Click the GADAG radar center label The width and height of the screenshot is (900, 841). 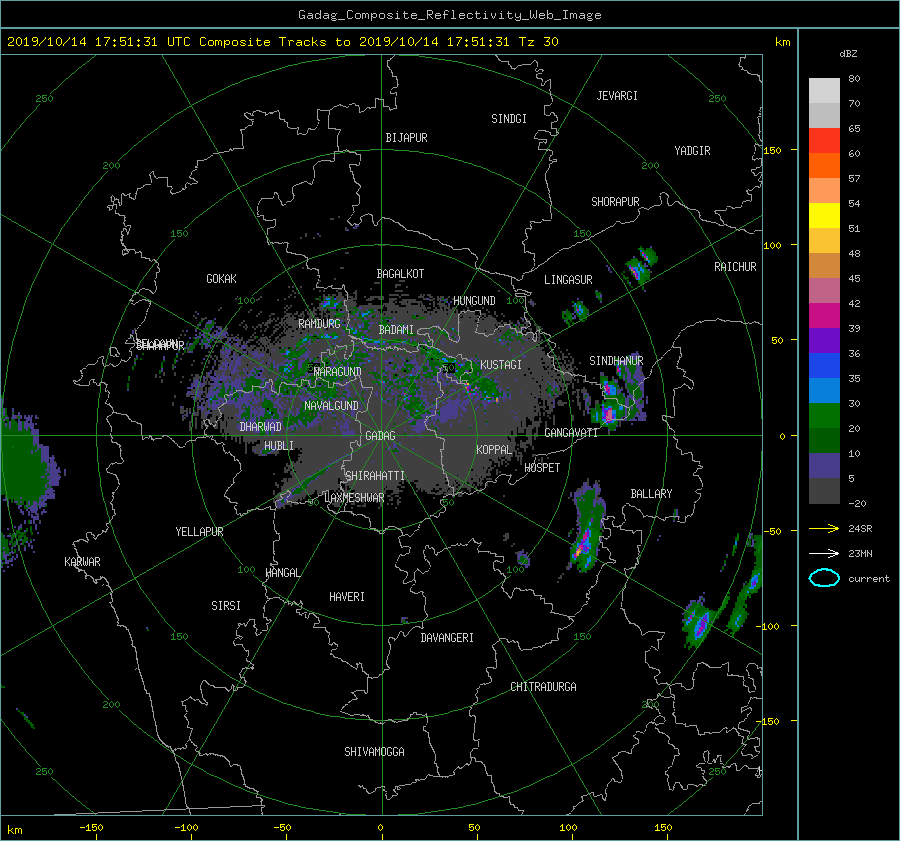click(x=381, y=436)
